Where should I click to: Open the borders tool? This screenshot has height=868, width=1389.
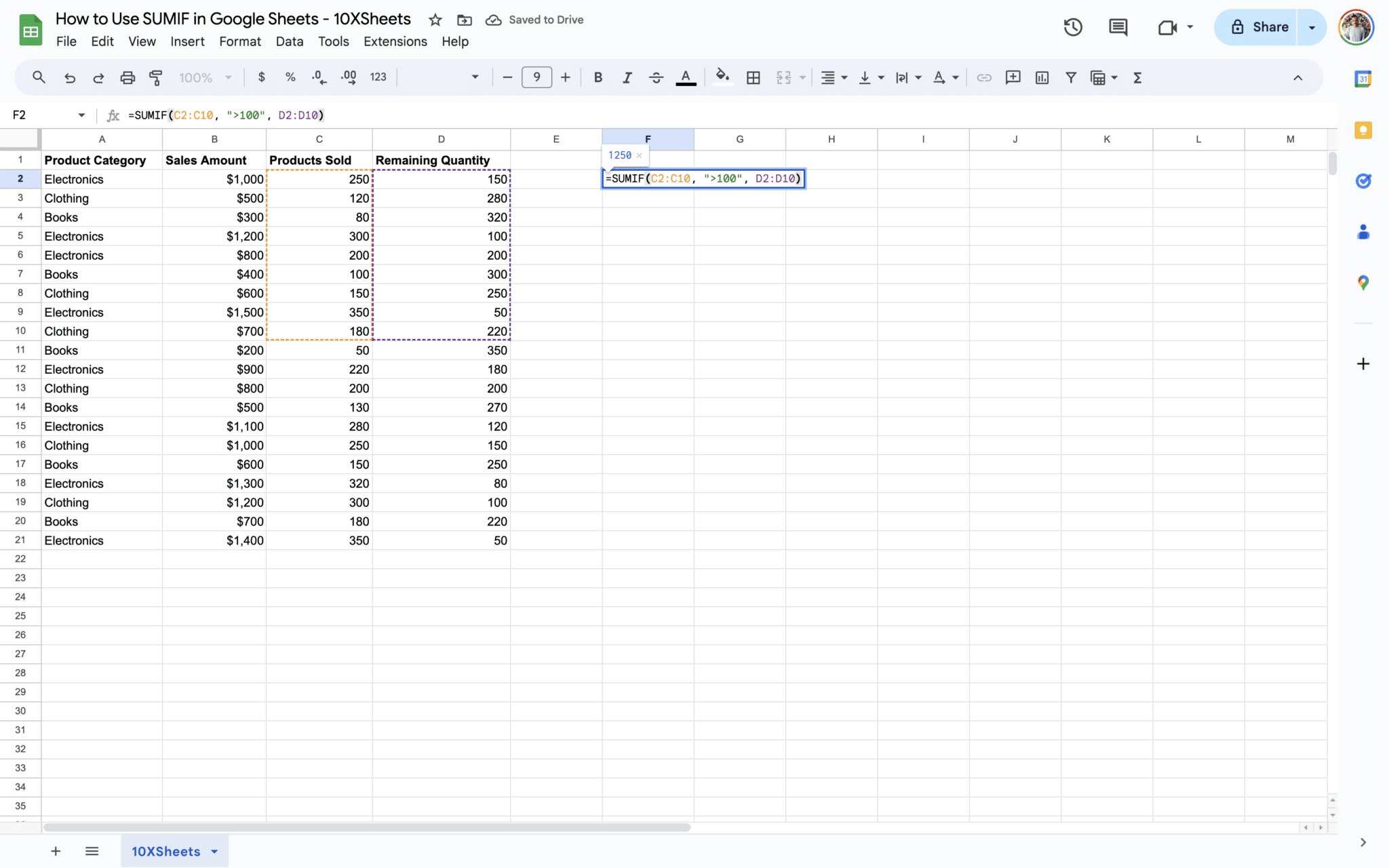click(753, 77)
